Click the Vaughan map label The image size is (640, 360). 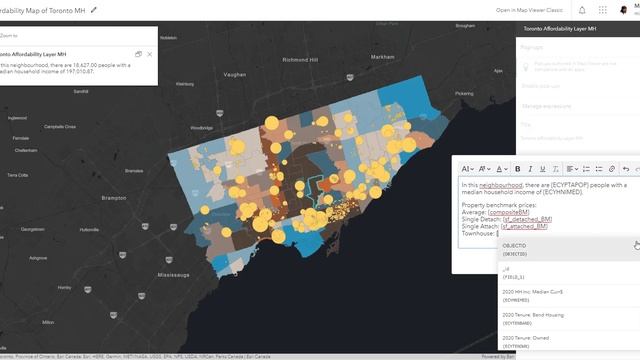[235, 75]
